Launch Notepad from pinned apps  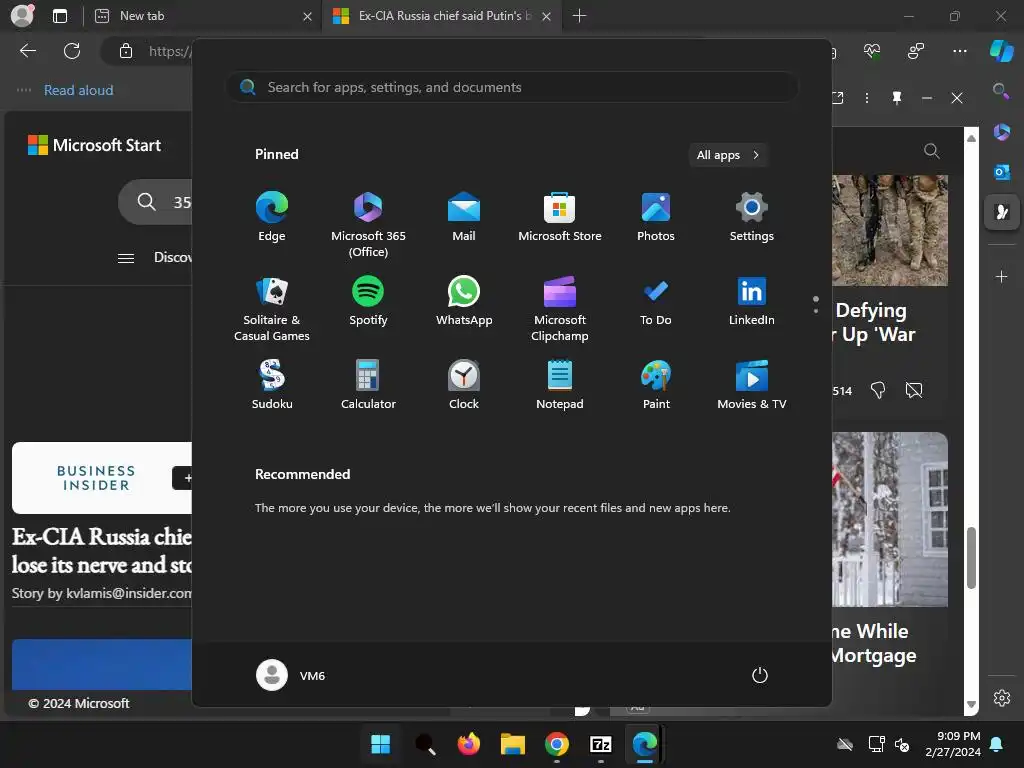tap(560, 385)
